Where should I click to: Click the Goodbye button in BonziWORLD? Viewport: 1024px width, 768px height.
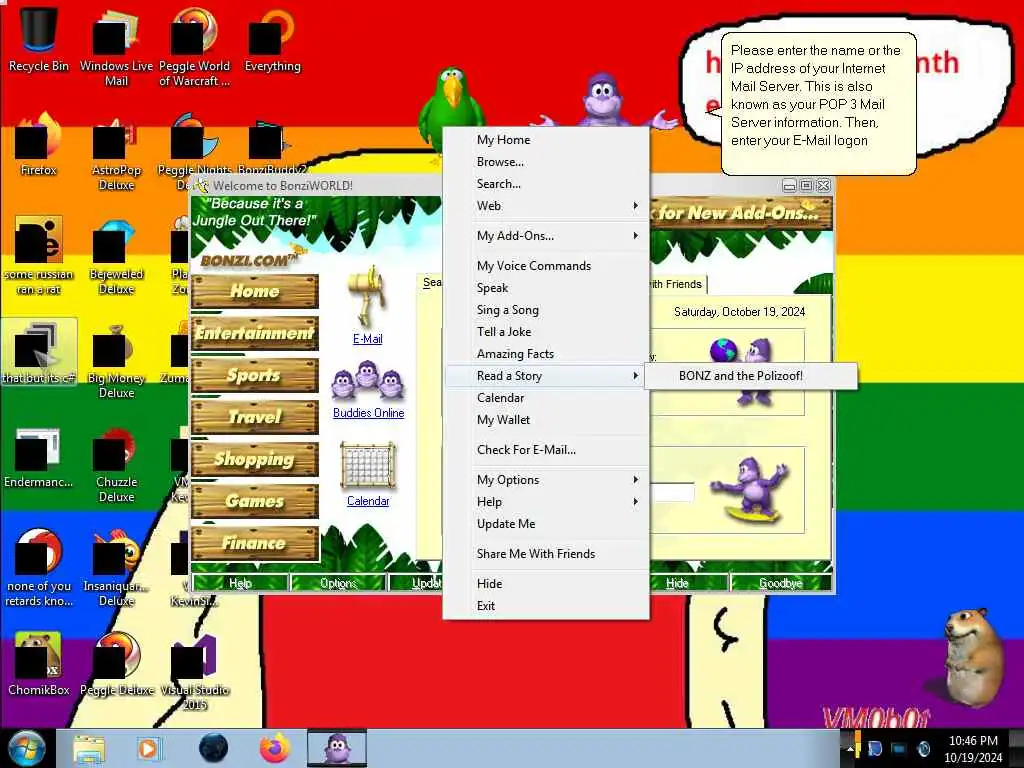781,583
